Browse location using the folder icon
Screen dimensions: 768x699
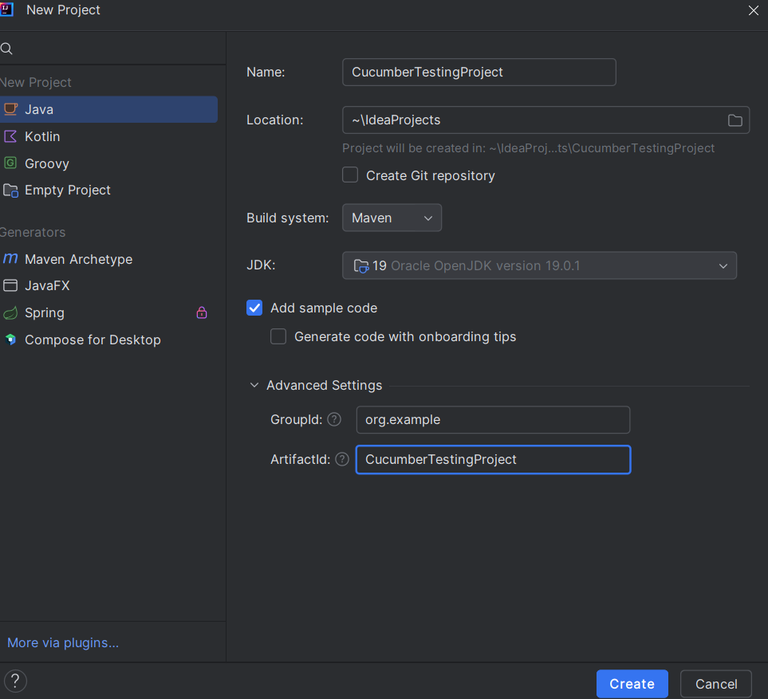[735, 120]
